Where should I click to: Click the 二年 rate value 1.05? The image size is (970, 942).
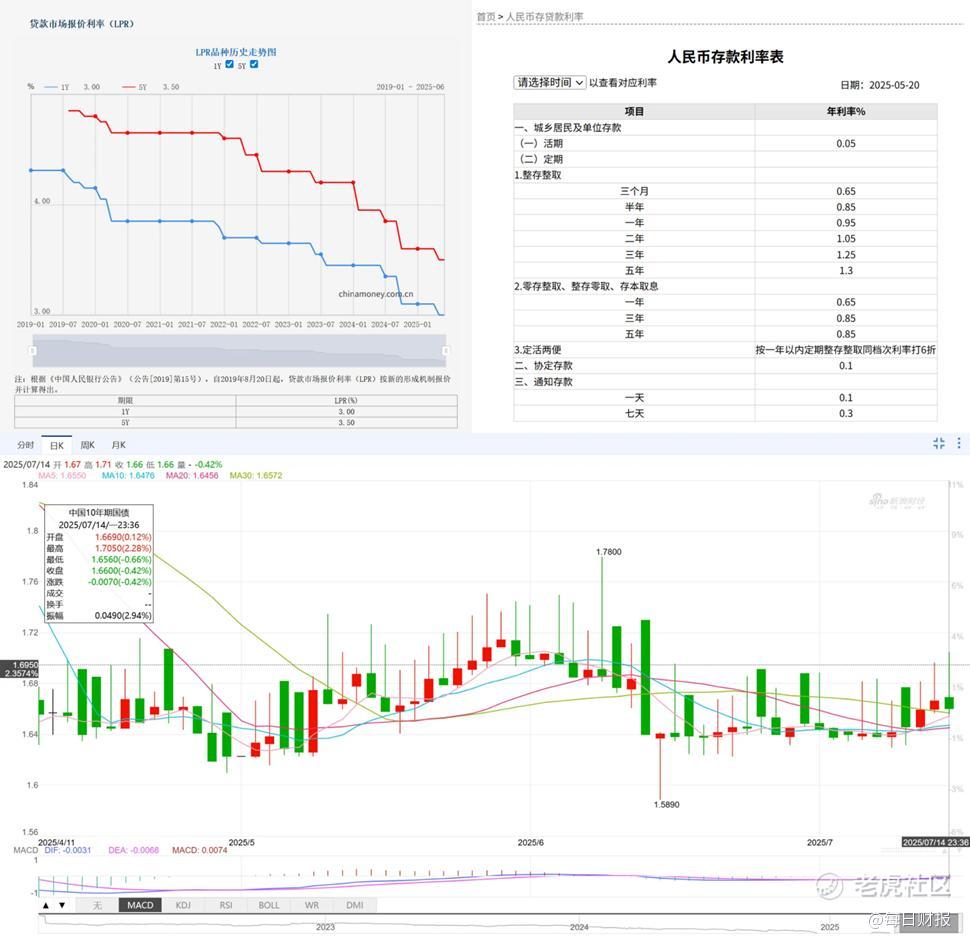click(846, 239)
